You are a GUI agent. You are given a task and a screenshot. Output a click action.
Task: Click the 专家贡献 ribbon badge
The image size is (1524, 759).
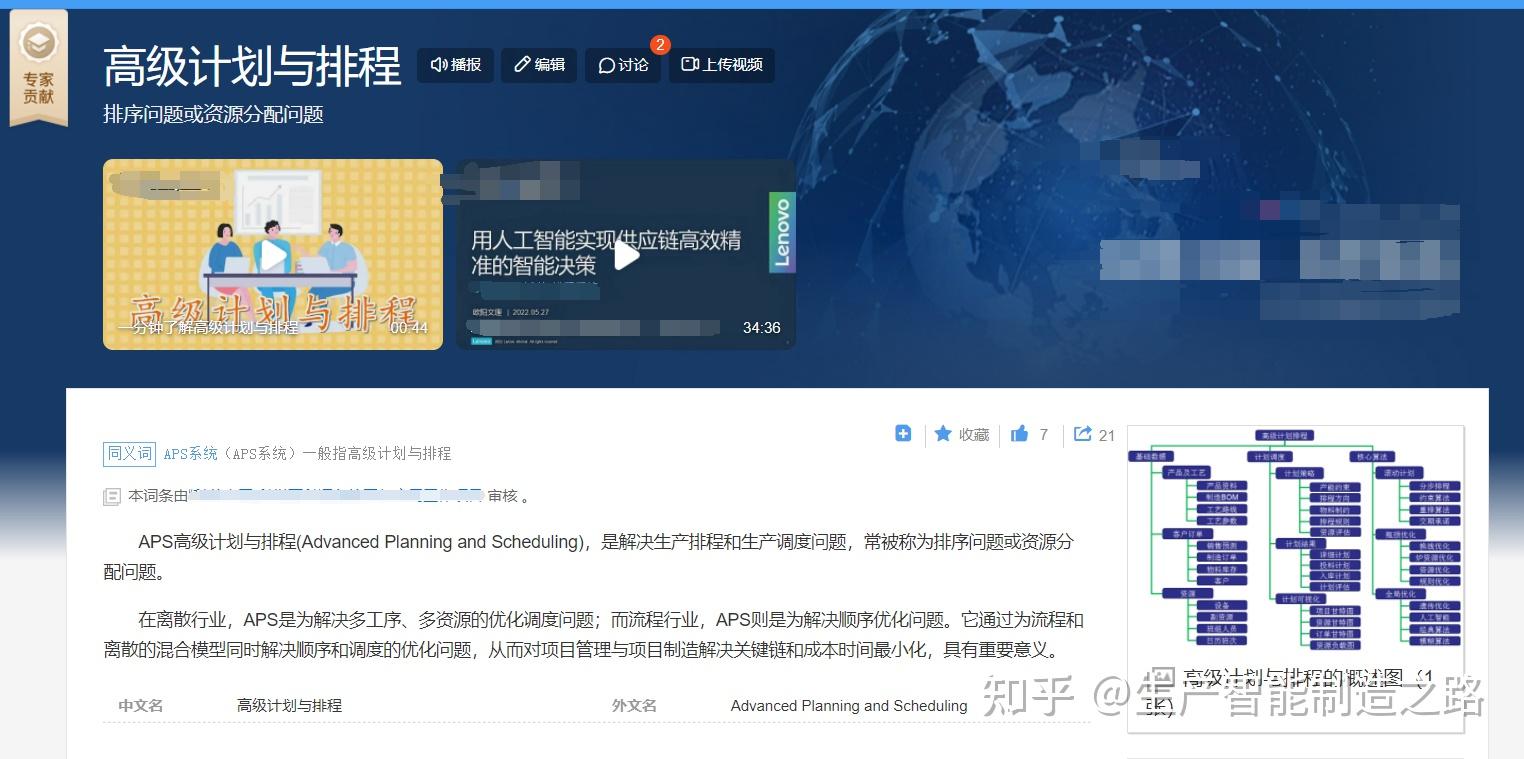[x=38, y=62]
